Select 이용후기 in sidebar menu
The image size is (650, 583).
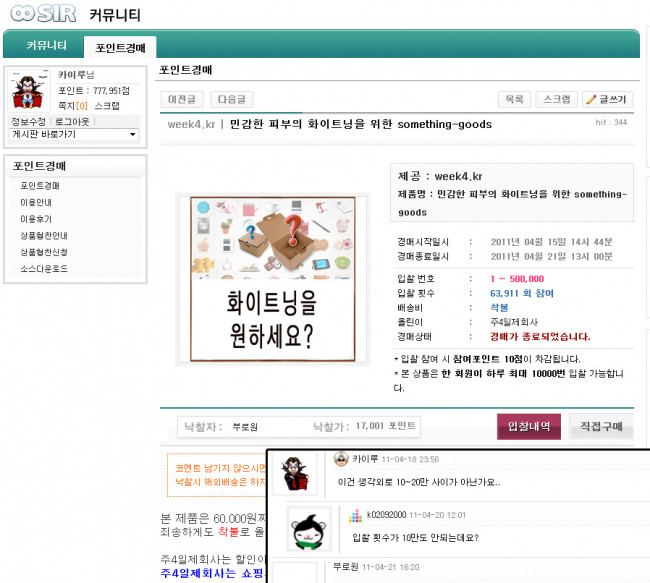pos(36,219)
